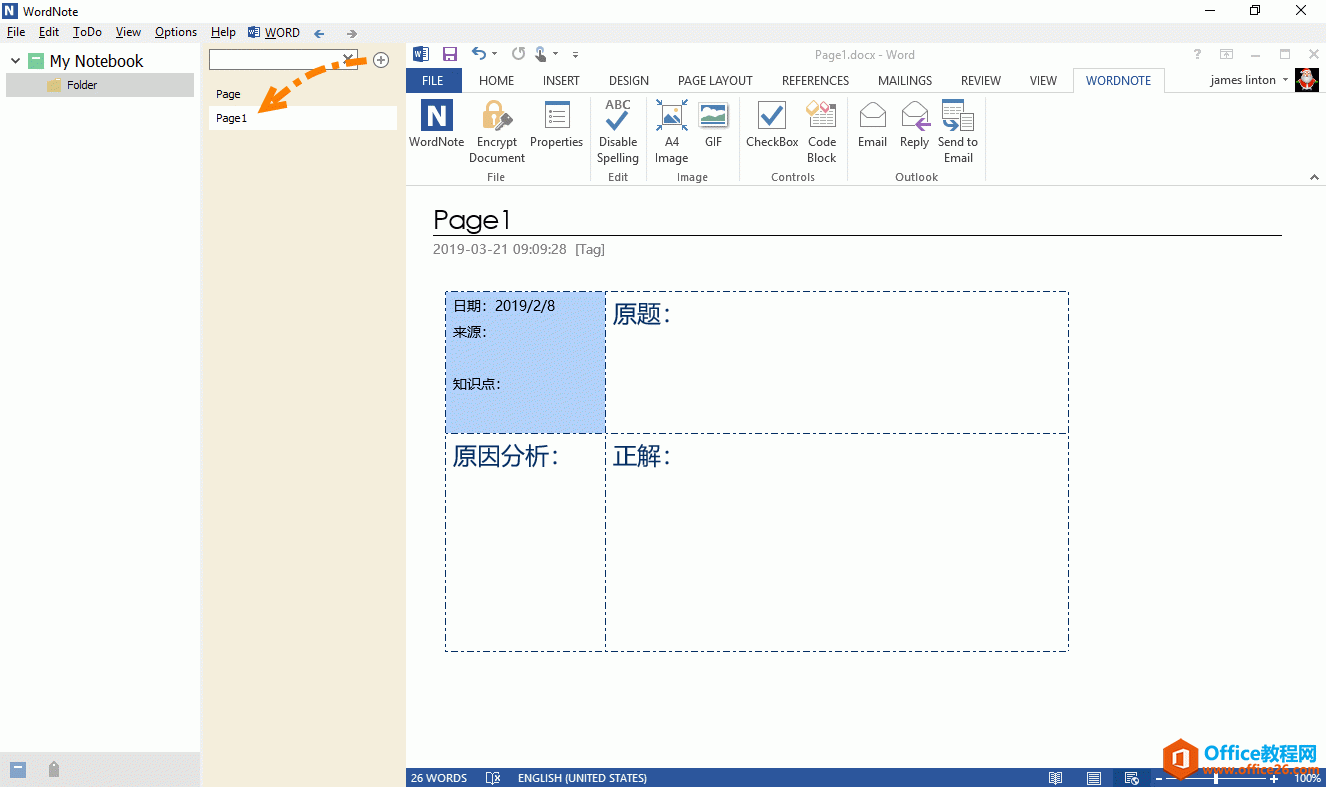Insert a CheckBox control from the ribbon
Image resolution: width=1326 pixels, height=787 pixels.
[772, 117]
